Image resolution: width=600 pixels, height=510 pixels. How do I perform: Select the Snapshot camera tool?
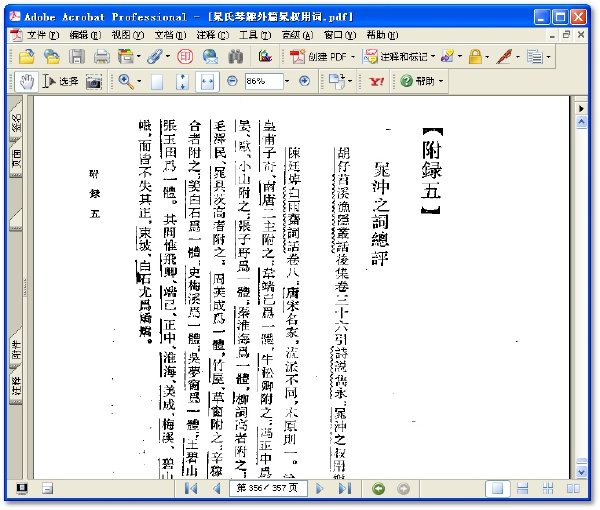94,81
